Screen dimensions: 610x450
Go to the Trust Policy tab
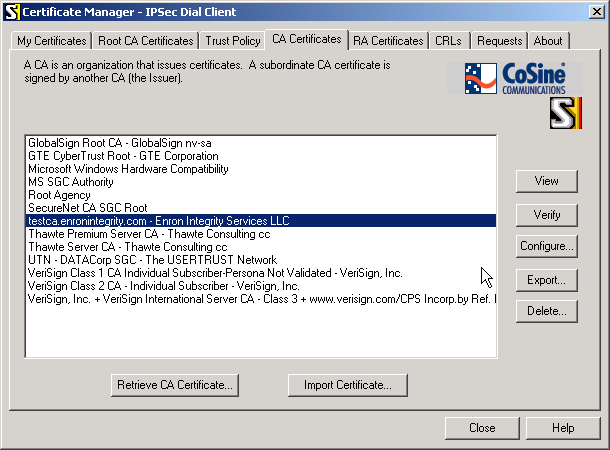click(x=233, y=41)
